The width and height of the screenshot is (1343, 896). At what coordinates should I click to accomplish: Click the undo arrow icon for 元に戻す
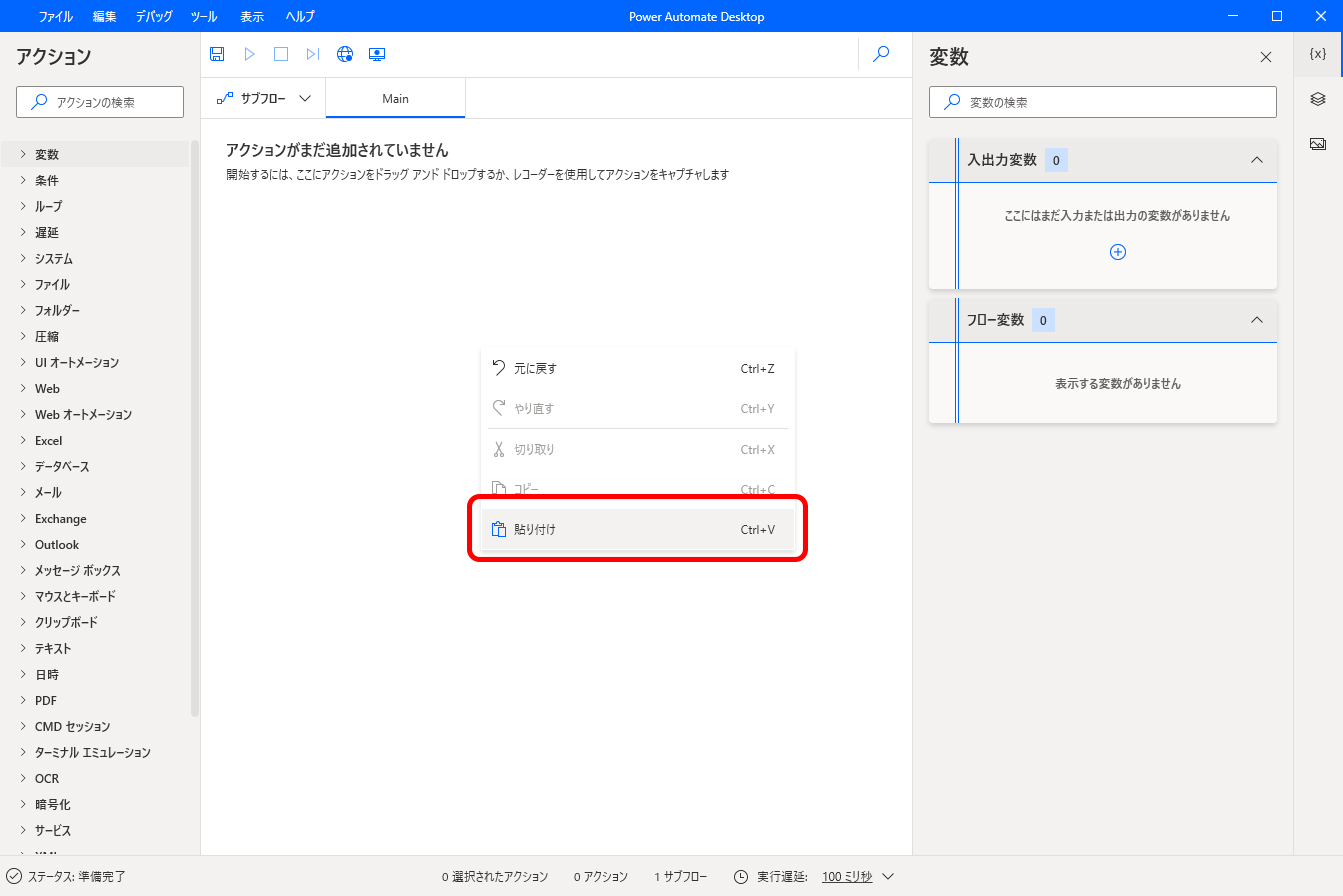point(499,368)
